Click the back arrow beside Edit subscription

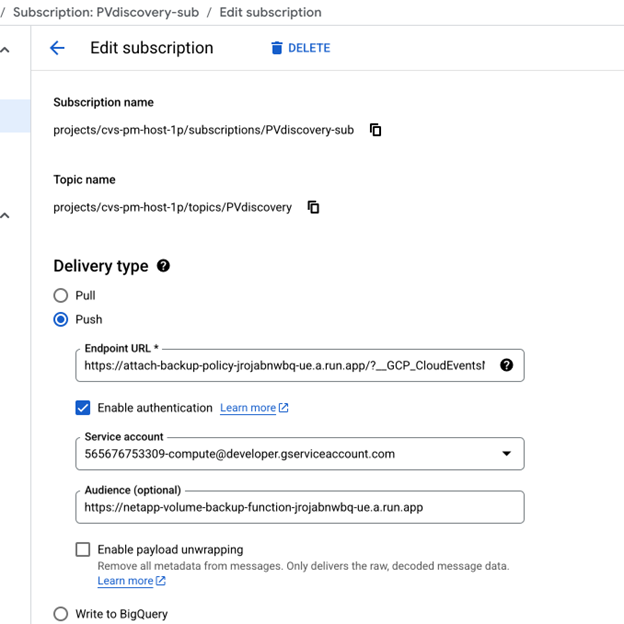pos(57,48)
